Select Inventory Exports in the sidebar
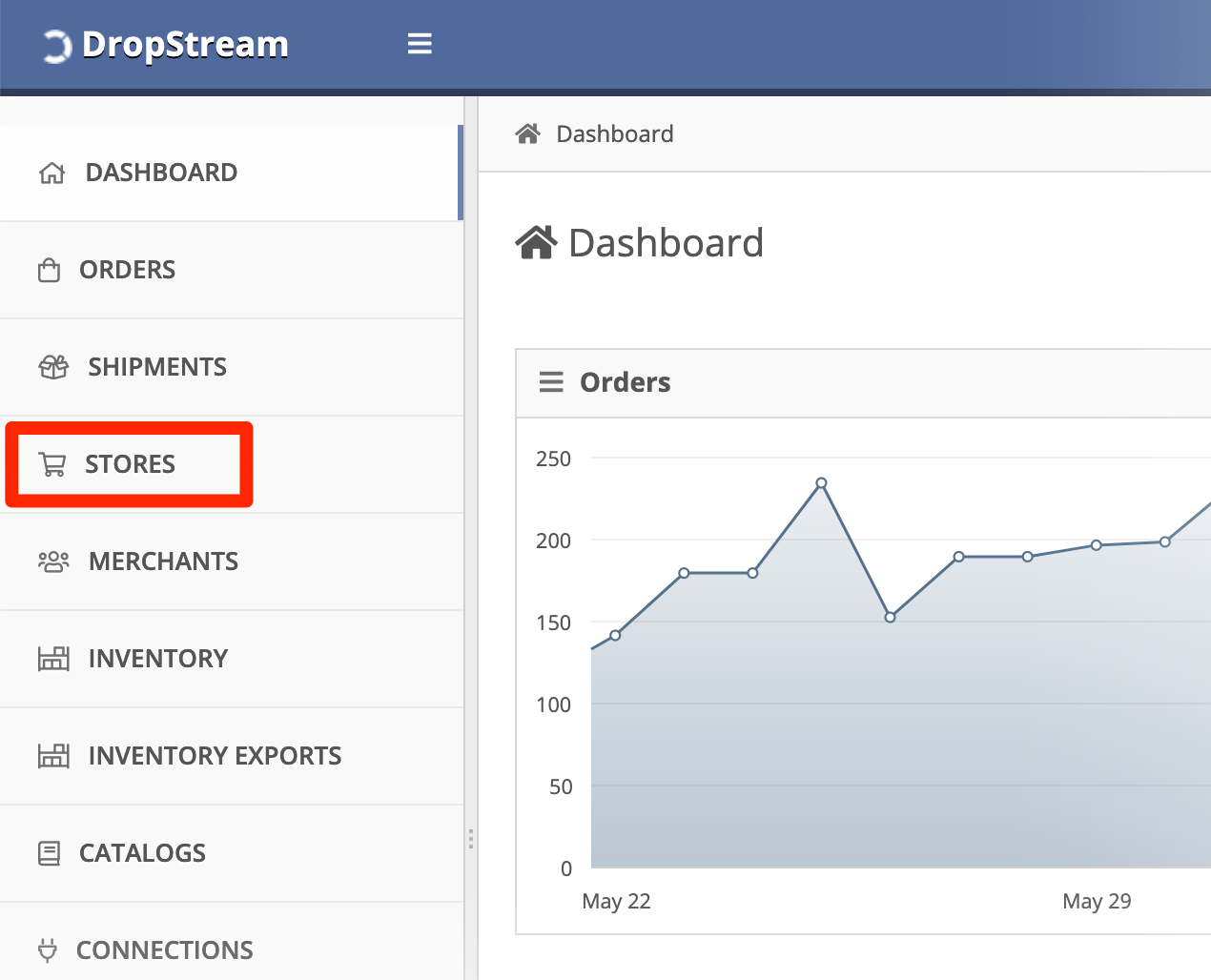 [215, 756]
